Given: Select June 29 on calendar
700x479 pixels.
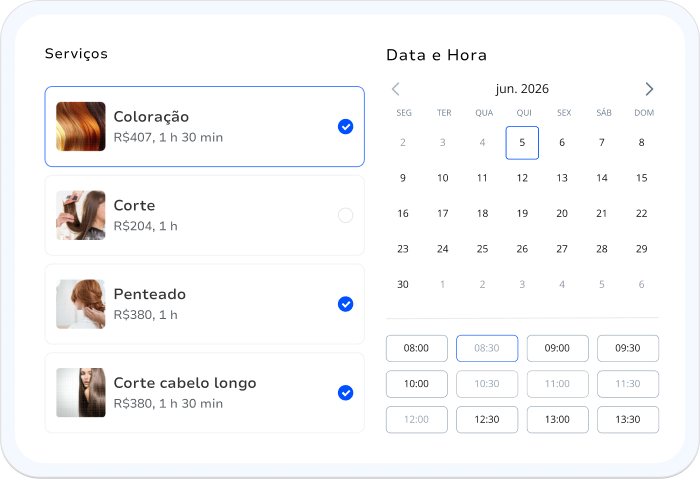Looking at the screenshot, I should tap(642, 249).
